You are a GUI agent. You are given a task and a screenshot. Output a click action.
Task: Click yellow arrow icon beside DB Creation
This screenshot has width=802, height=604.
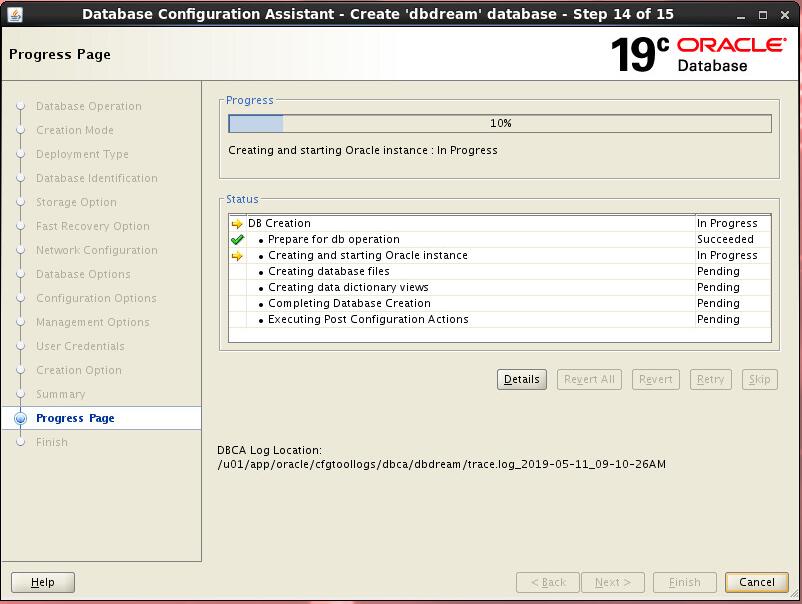237,224
